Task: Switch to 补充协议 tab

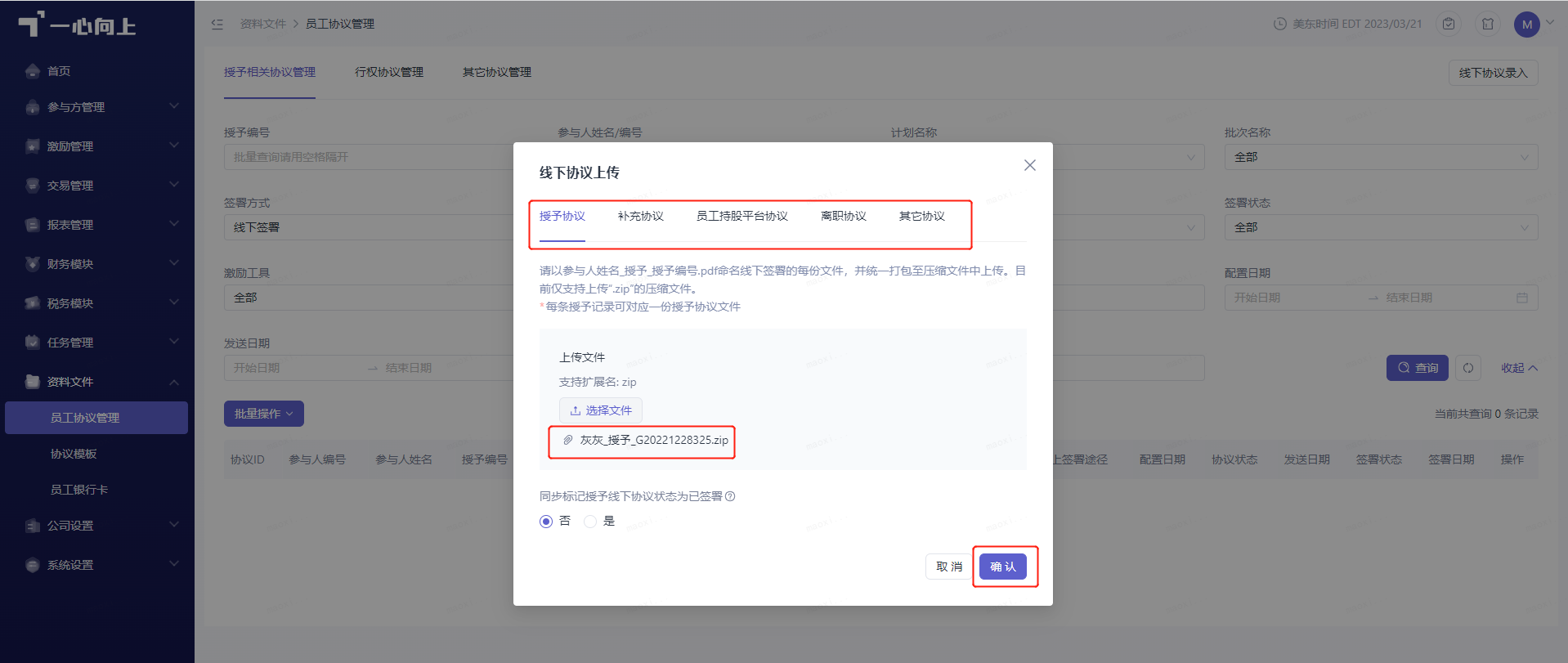Action: (641, 216)
